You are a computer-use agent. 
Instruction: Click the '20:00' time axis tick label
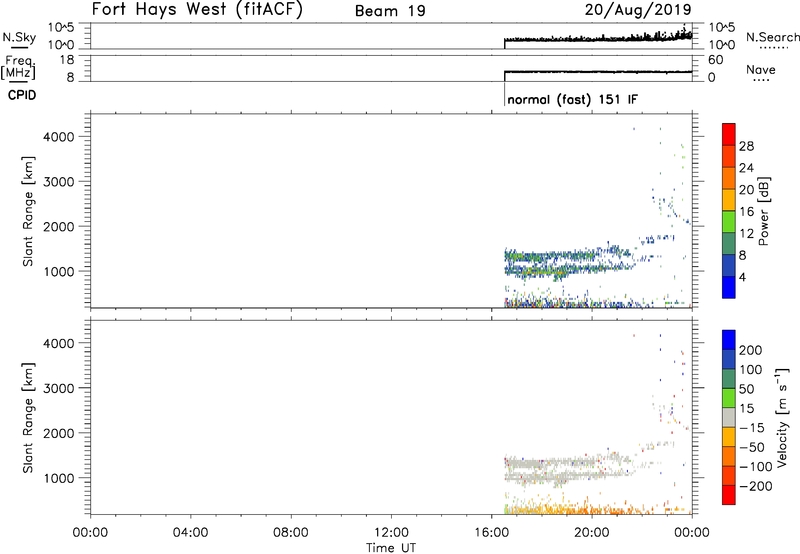[x=591, y=533]
